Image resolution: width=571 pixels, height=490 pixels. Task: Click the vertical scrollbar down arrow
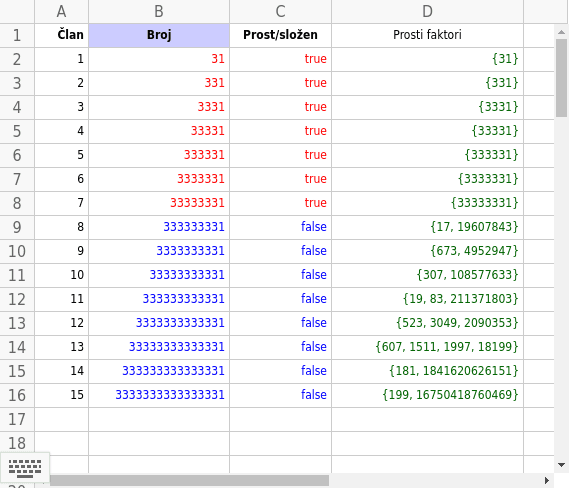[561, 465]
